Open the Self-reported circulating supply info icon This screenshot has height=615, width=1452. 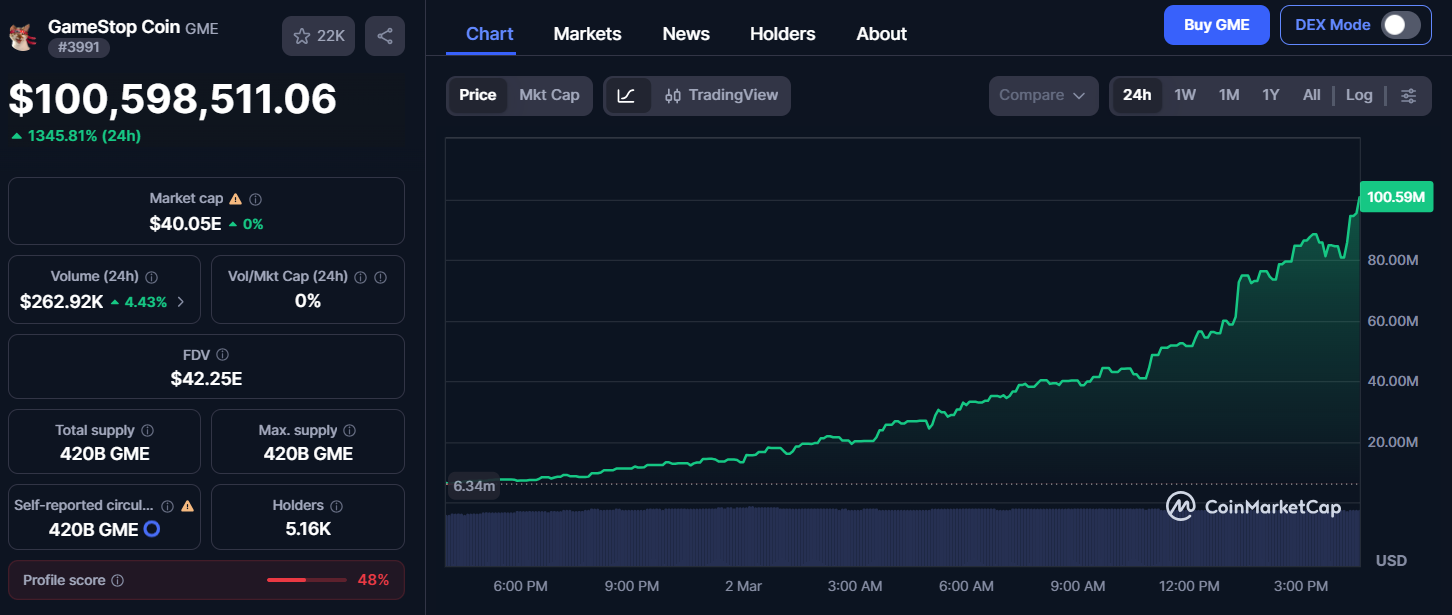pos(168,506)
